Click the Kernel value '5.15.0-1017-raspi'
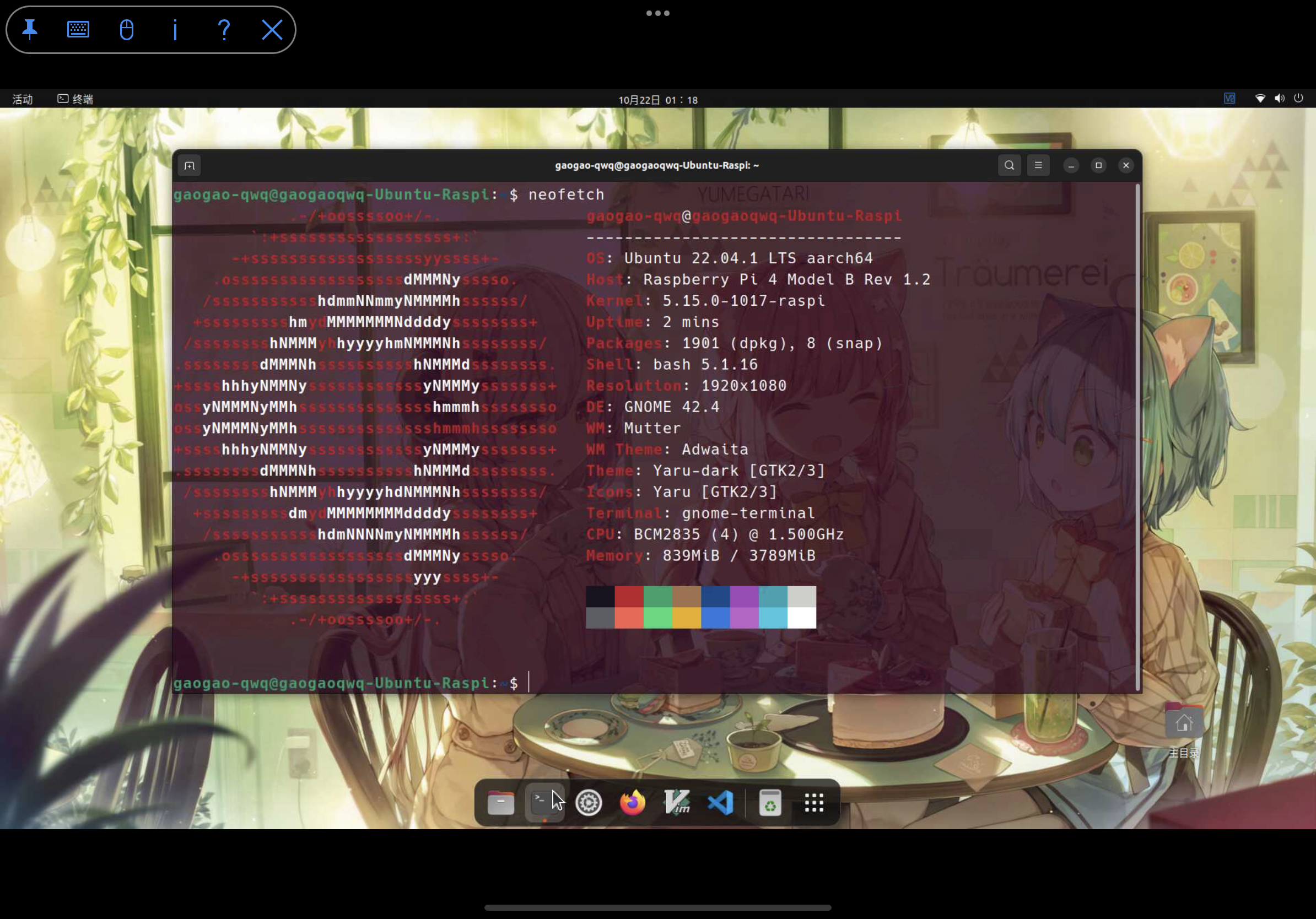The width and height of the screenshot is (1316, 919). tap(743, 301)
